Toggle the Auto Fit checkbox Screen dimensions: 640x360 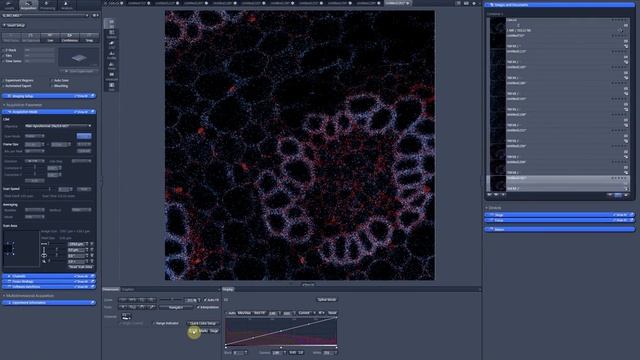pos(205,300)
